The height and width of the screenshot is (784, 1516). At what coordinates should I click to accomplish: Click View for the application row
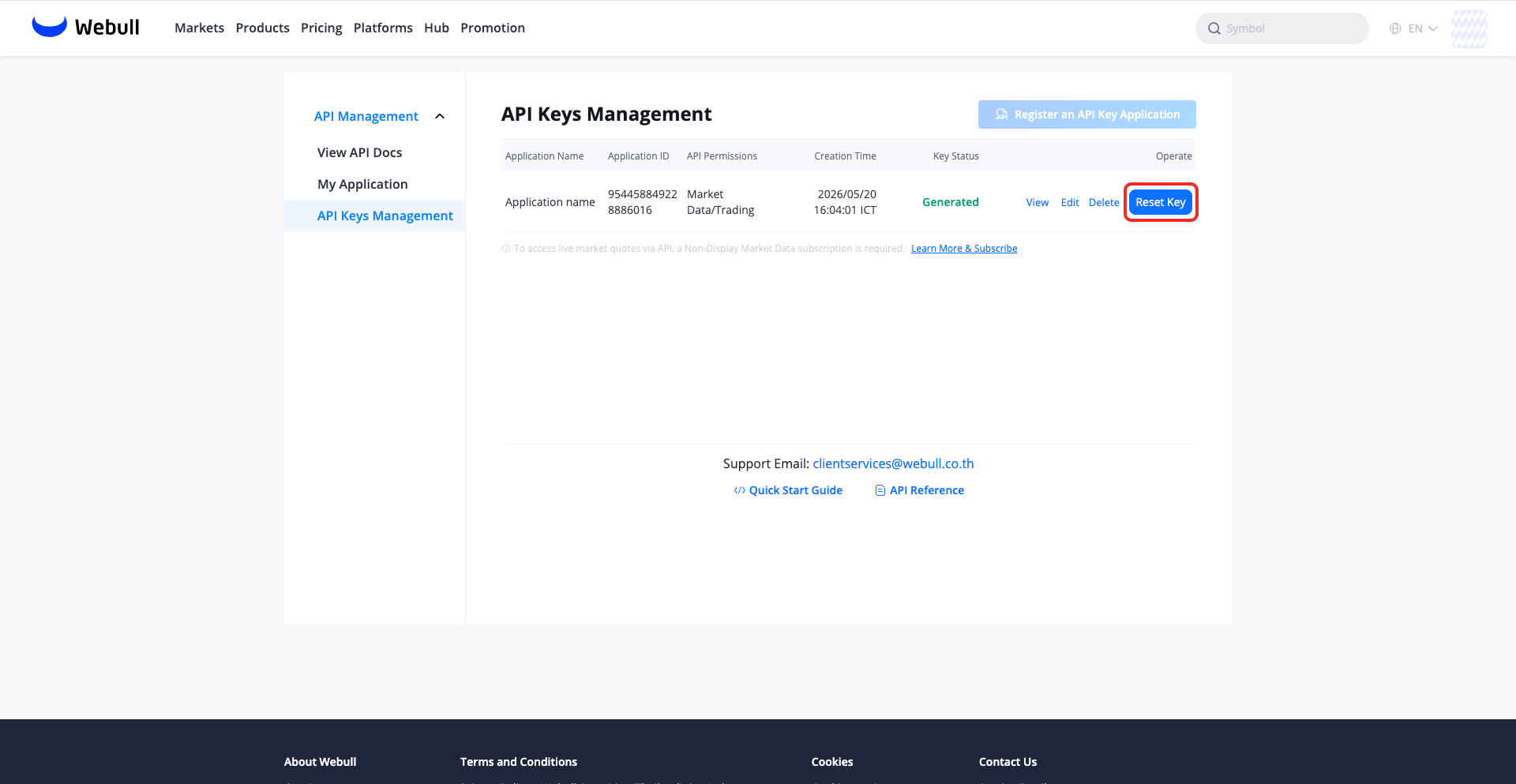coord(1038,202)
